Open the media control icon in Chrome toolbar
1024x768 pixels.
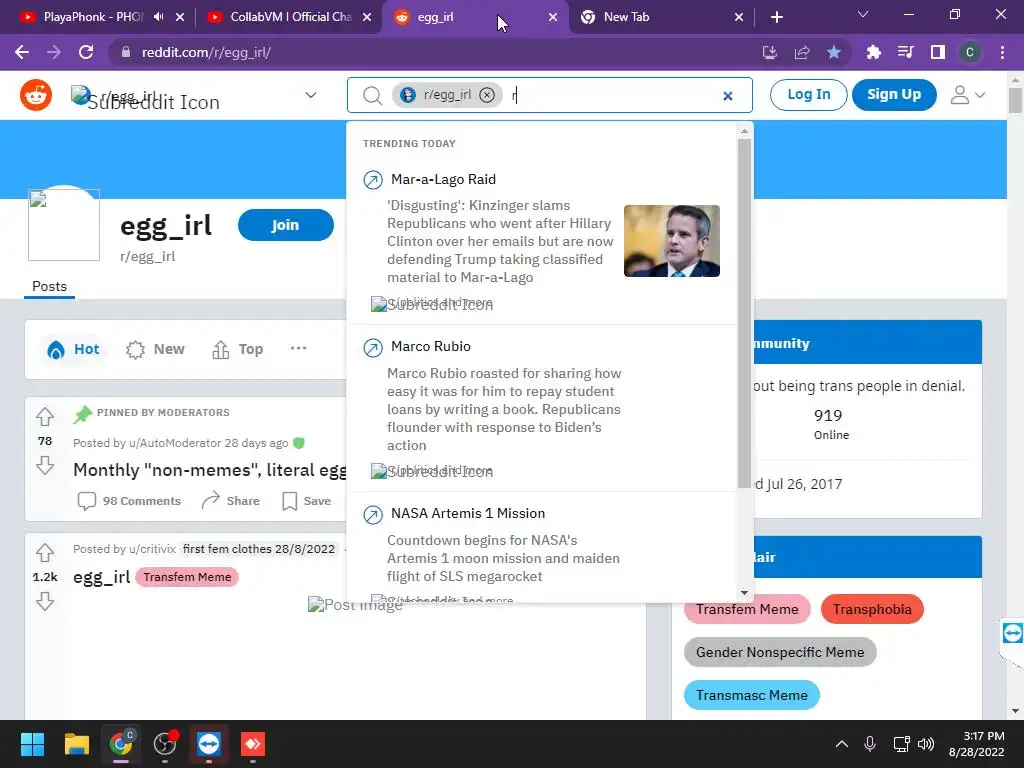[x=905, y=52]
